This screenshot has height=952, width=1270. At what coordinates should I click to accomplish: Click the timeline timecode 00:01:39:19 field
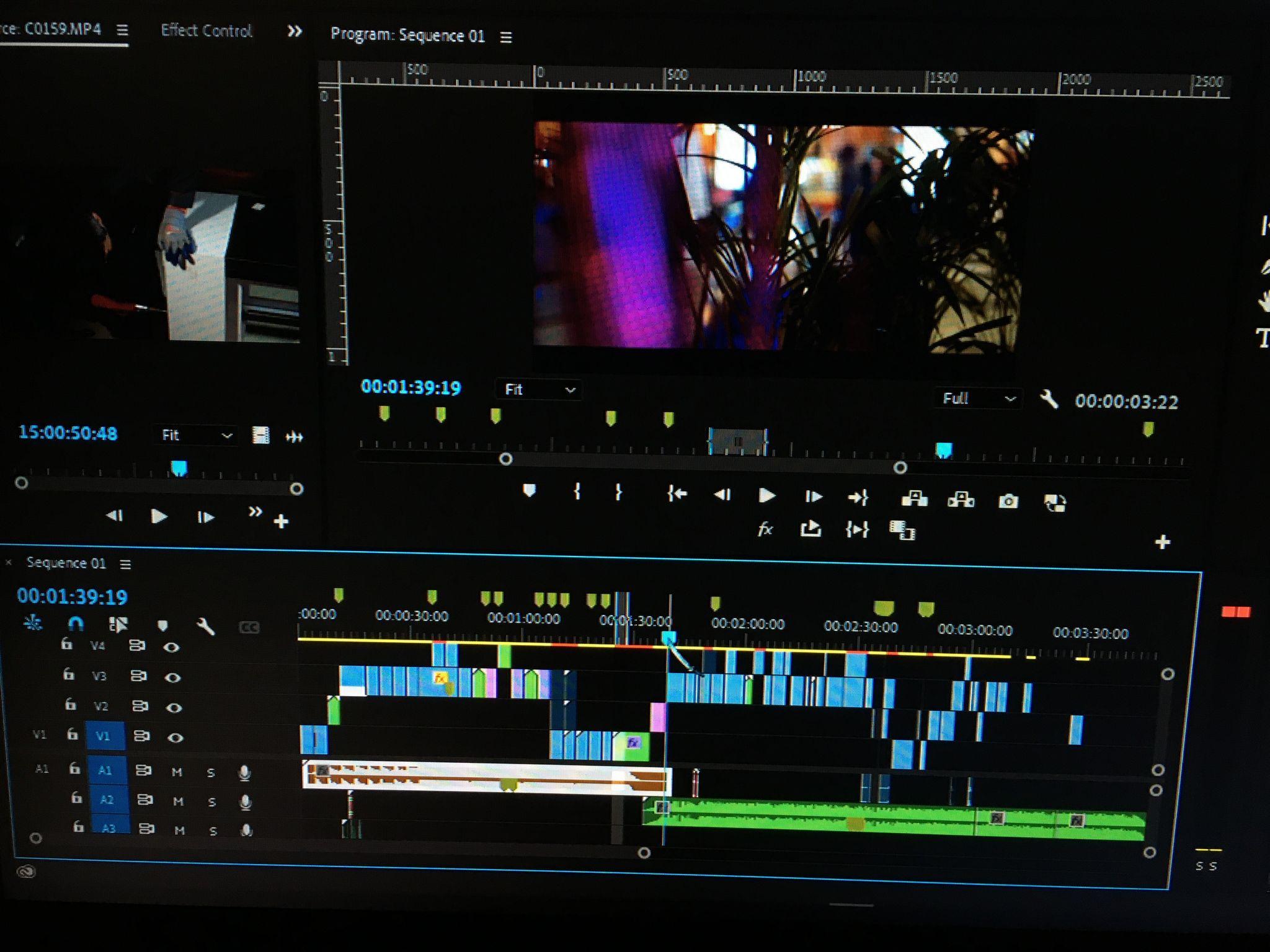point(72,596)
